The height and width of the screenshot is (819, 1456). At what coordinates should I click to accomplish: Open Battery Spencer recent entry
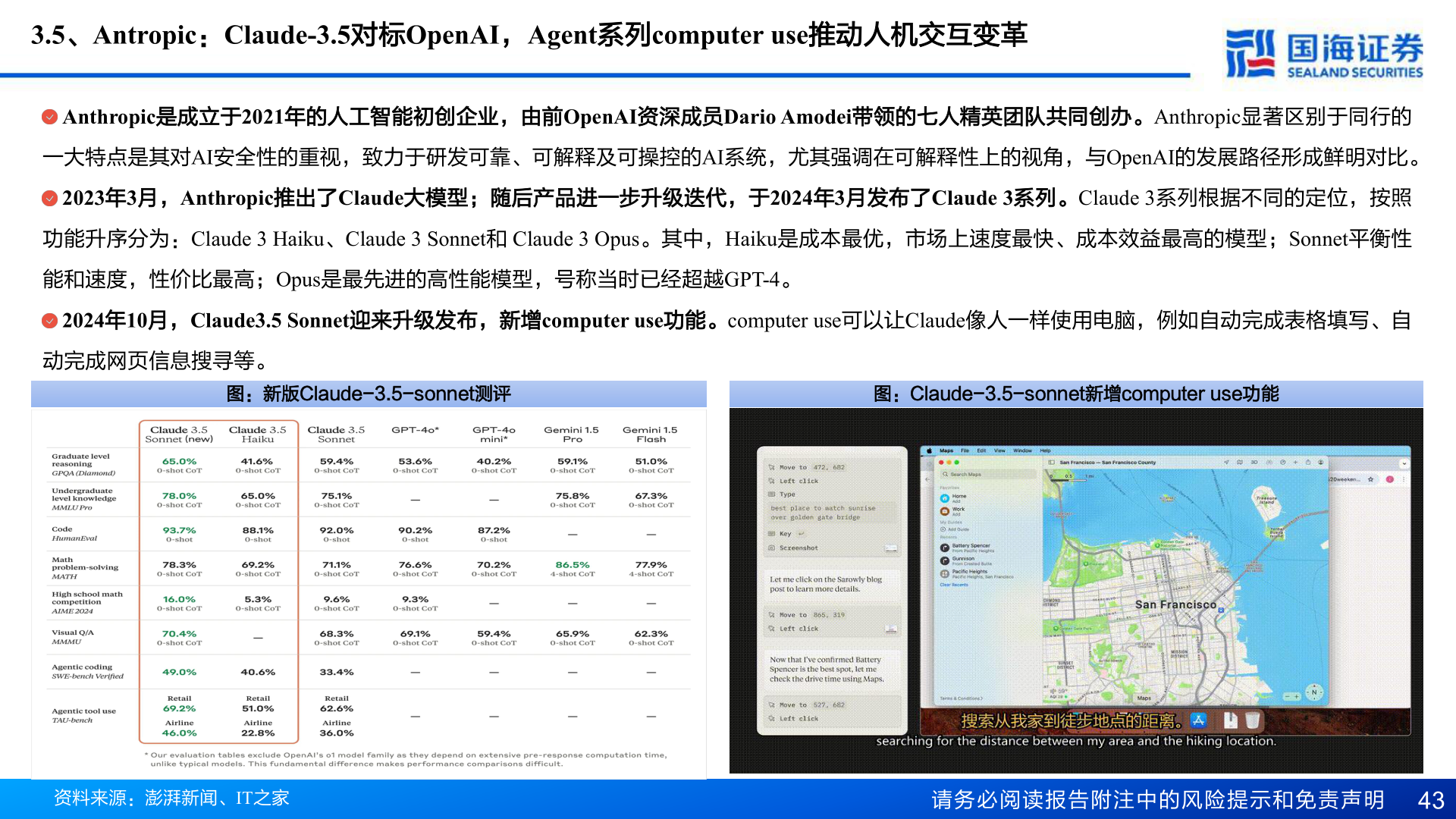[x=968, y=548]
